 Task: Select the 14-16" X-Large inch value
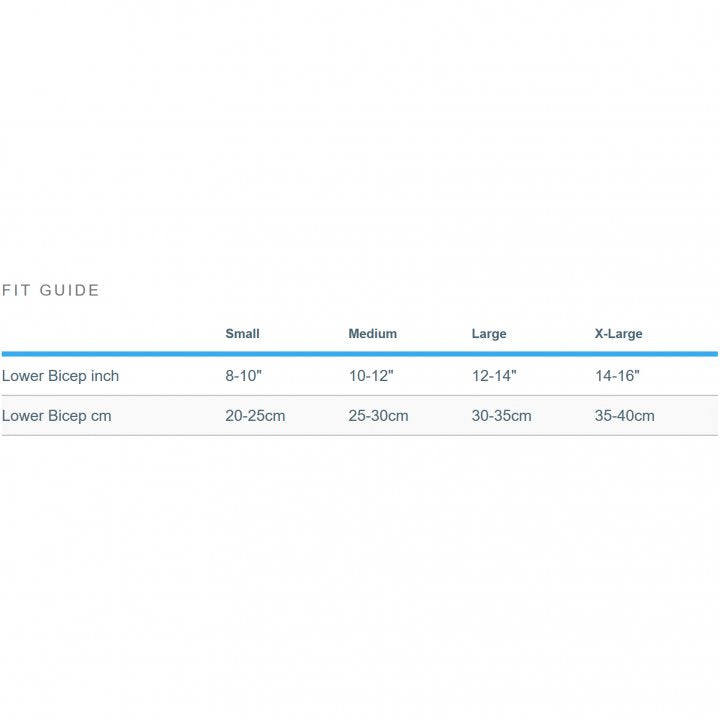click(x=617, y=376)
